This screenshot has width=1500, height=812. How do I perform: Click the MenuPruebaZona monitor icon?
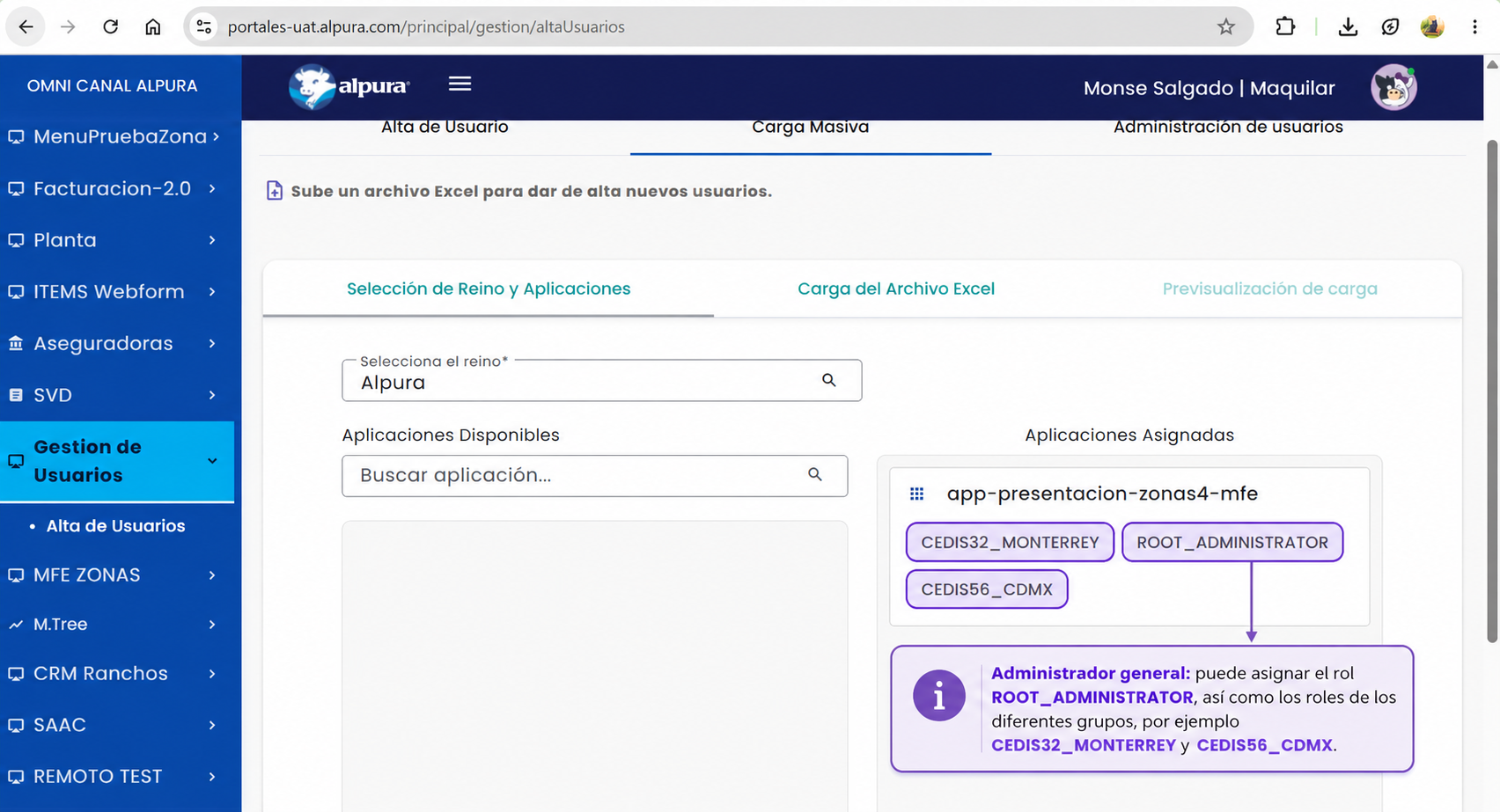[x=16, y=137]
